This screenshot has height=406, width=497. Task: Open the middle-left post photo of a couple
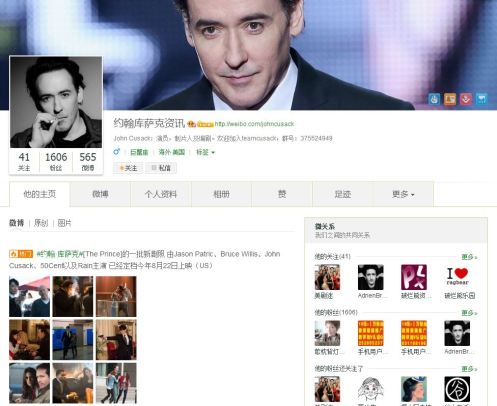click(29, 340)
